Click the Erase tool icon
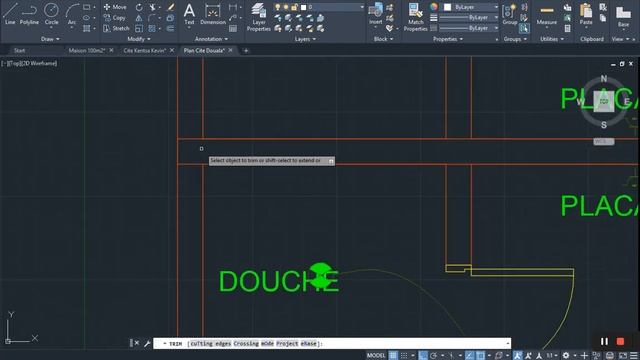The width and height of the screenshot is (640, 360). [171, 7]
